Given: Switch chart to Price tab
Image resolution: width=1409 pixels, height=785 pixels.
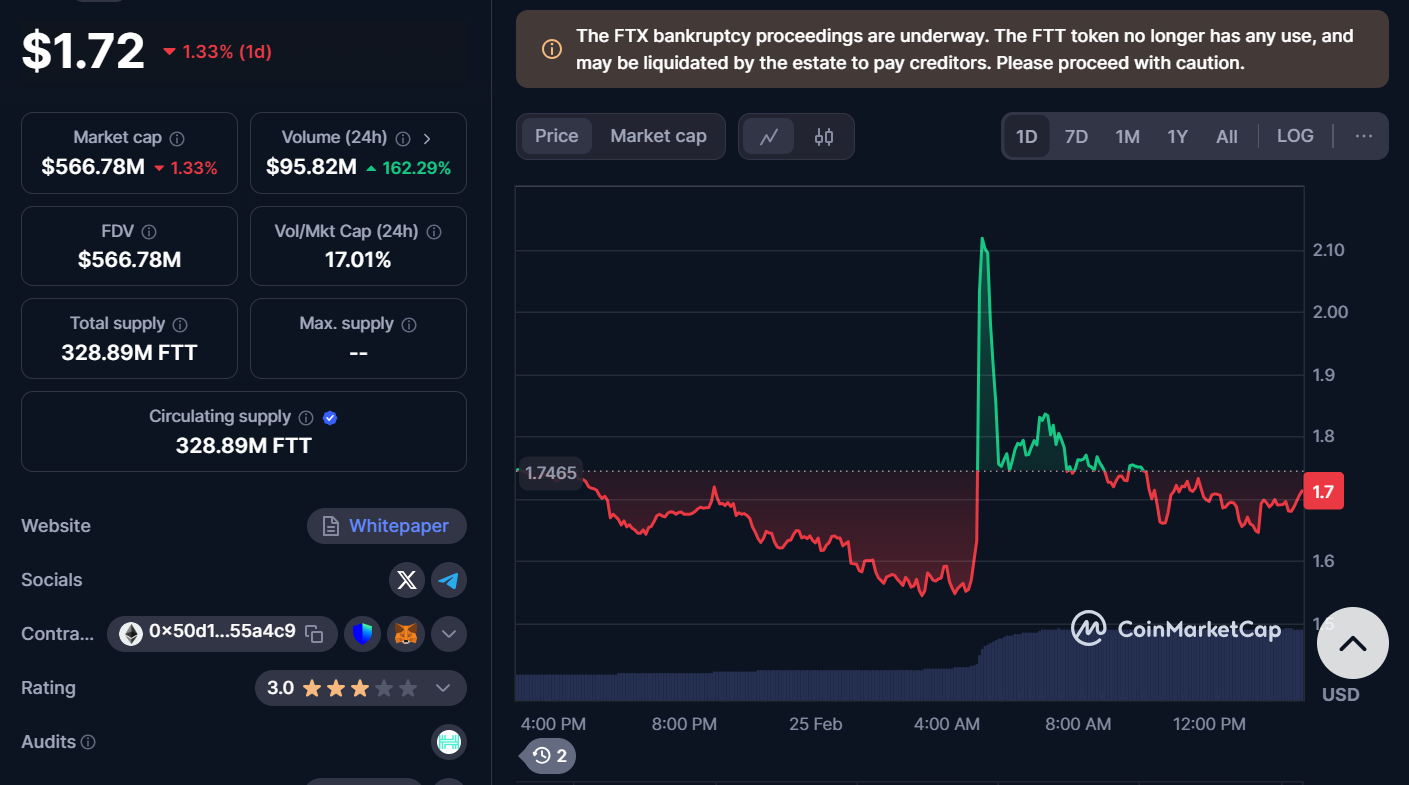Looking at the screenshot, I should (x=557, y=136).
